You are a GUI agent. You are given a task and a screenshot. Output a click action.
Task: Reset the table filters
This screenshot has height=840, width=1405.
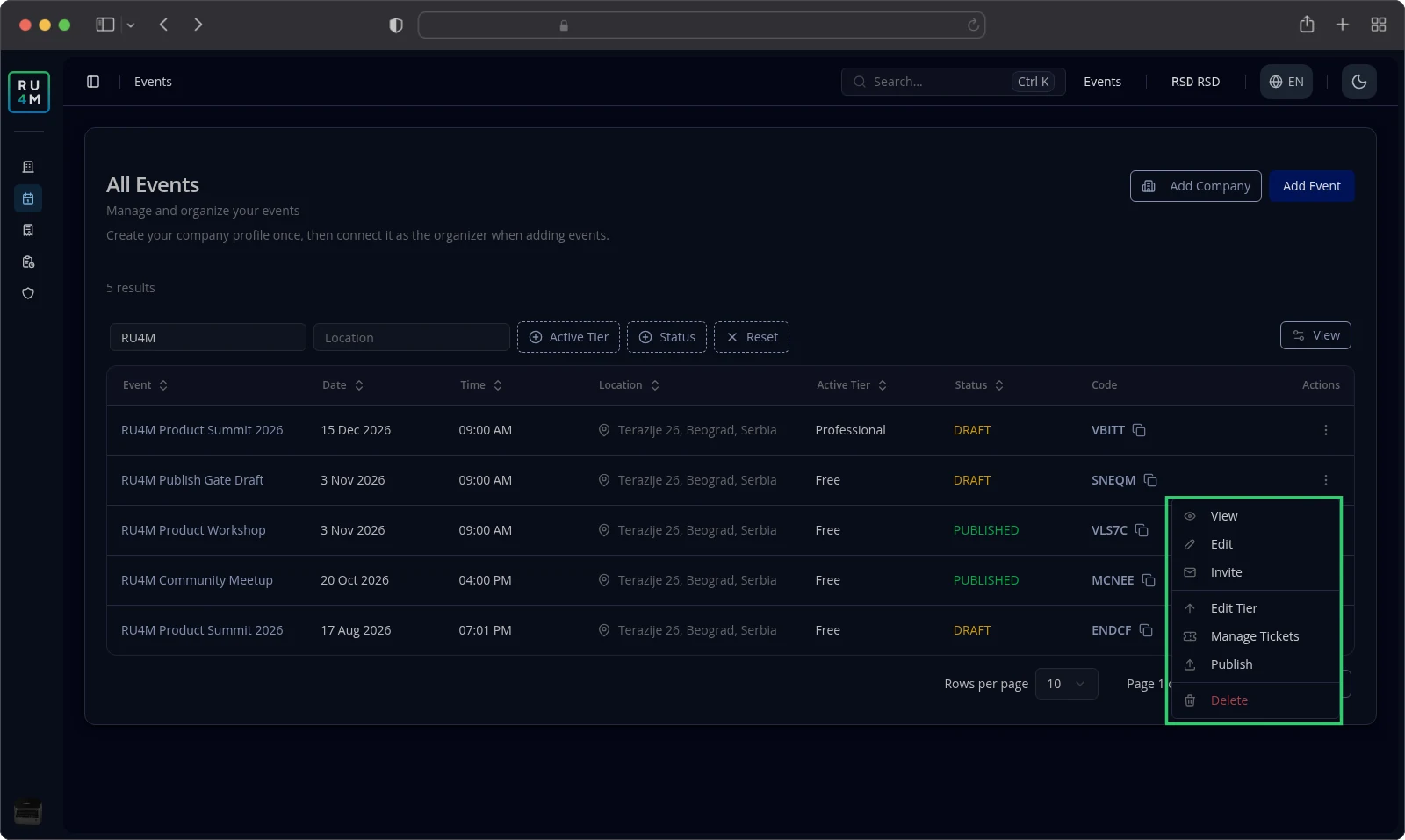(752, 337)
